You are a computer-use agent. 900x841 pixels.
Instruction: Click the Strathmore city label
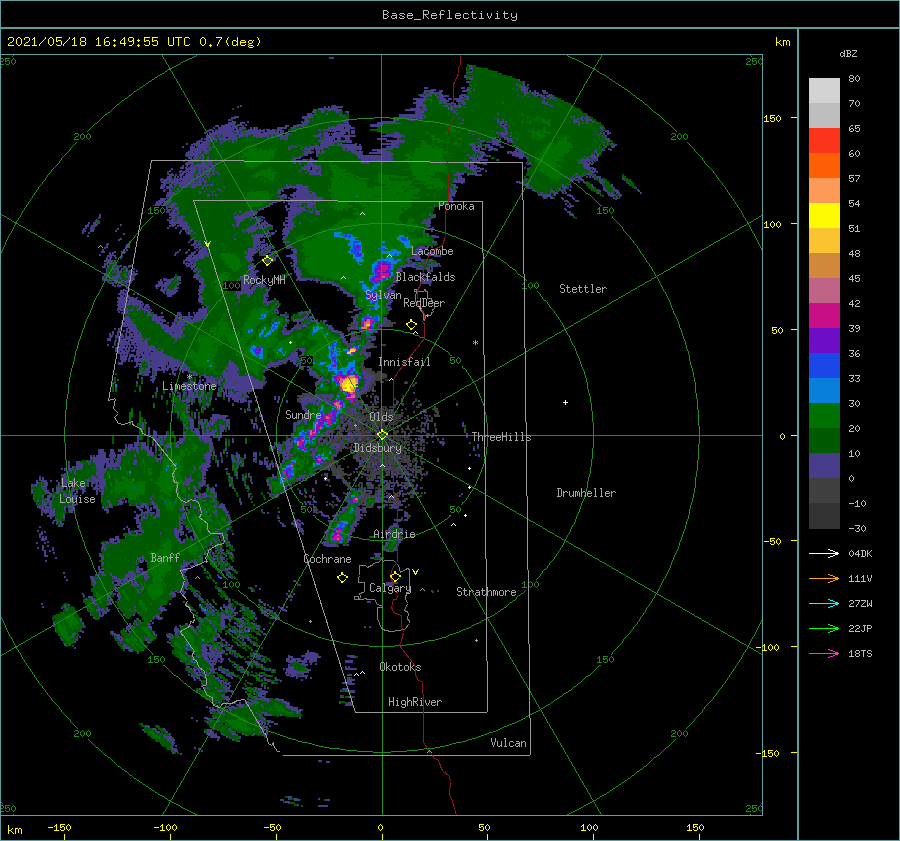[x=486, y=592]
